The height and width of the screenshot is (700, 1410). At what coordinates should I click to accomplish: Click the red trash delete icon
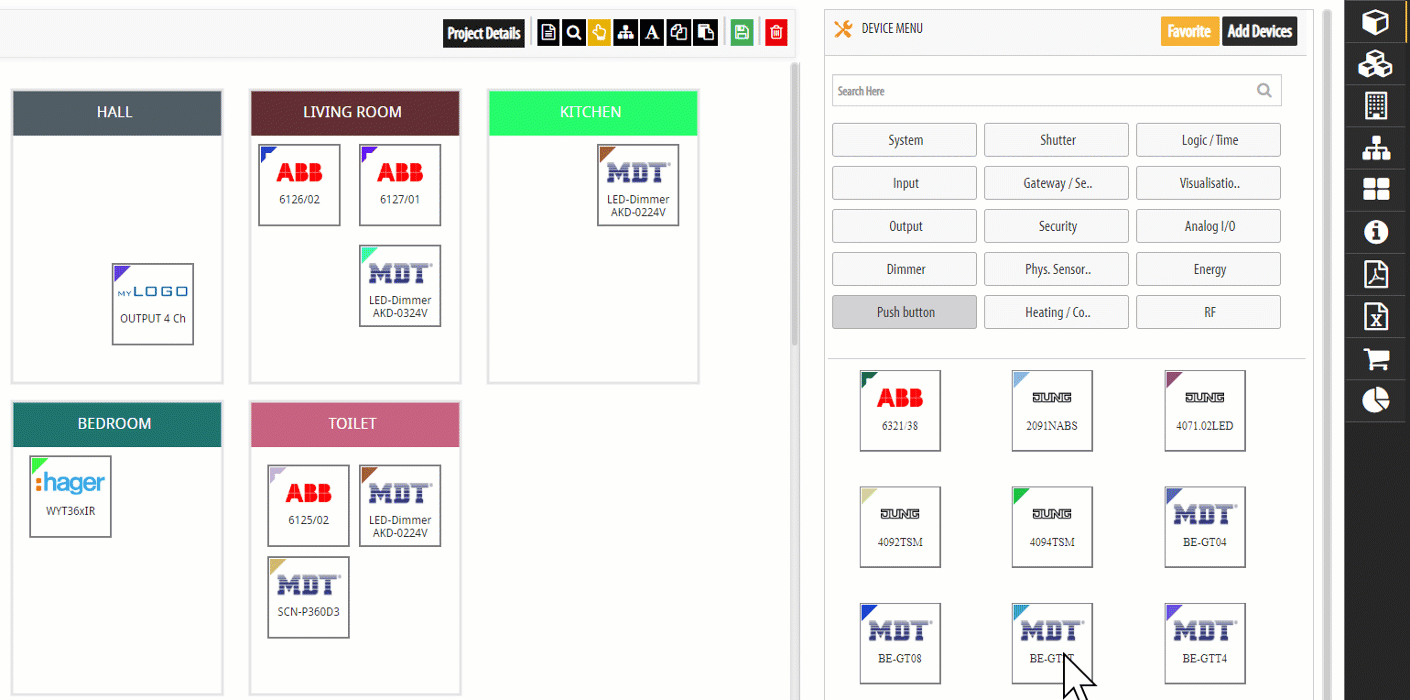[776, 33]
